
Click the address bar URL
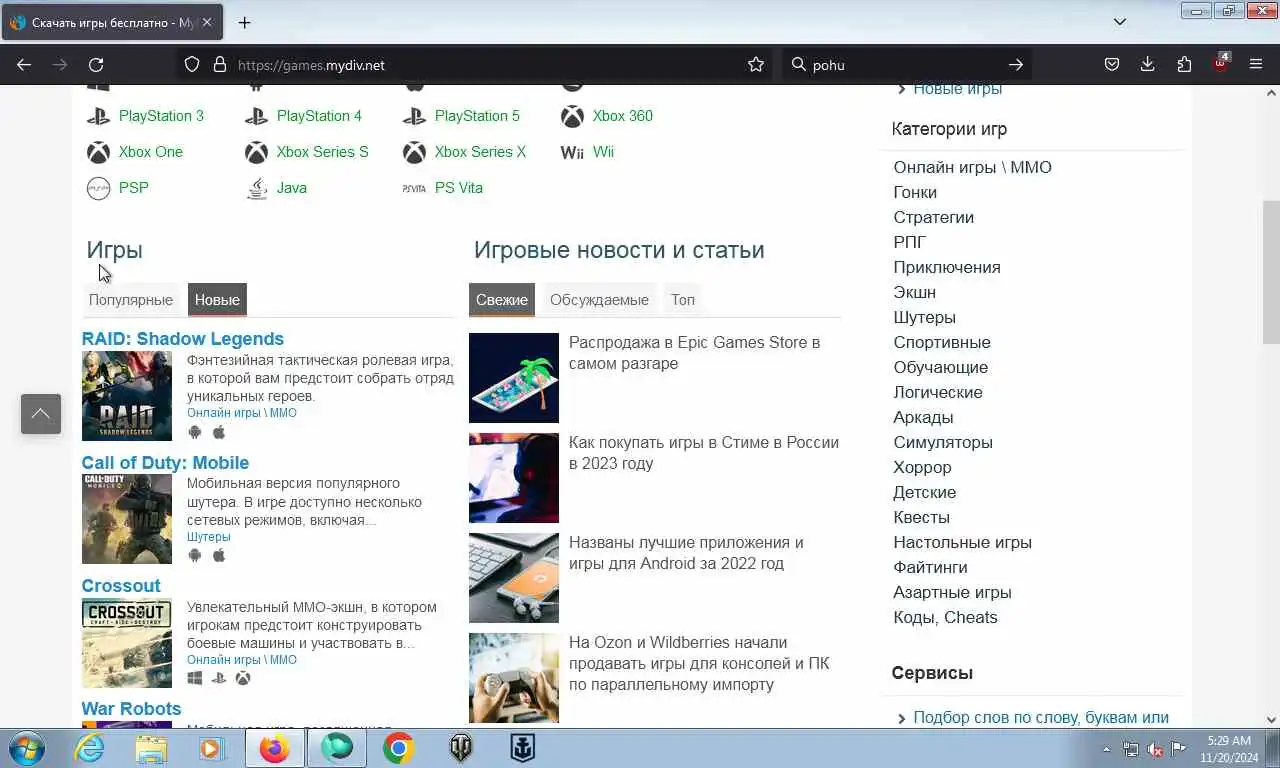(311, 65)
